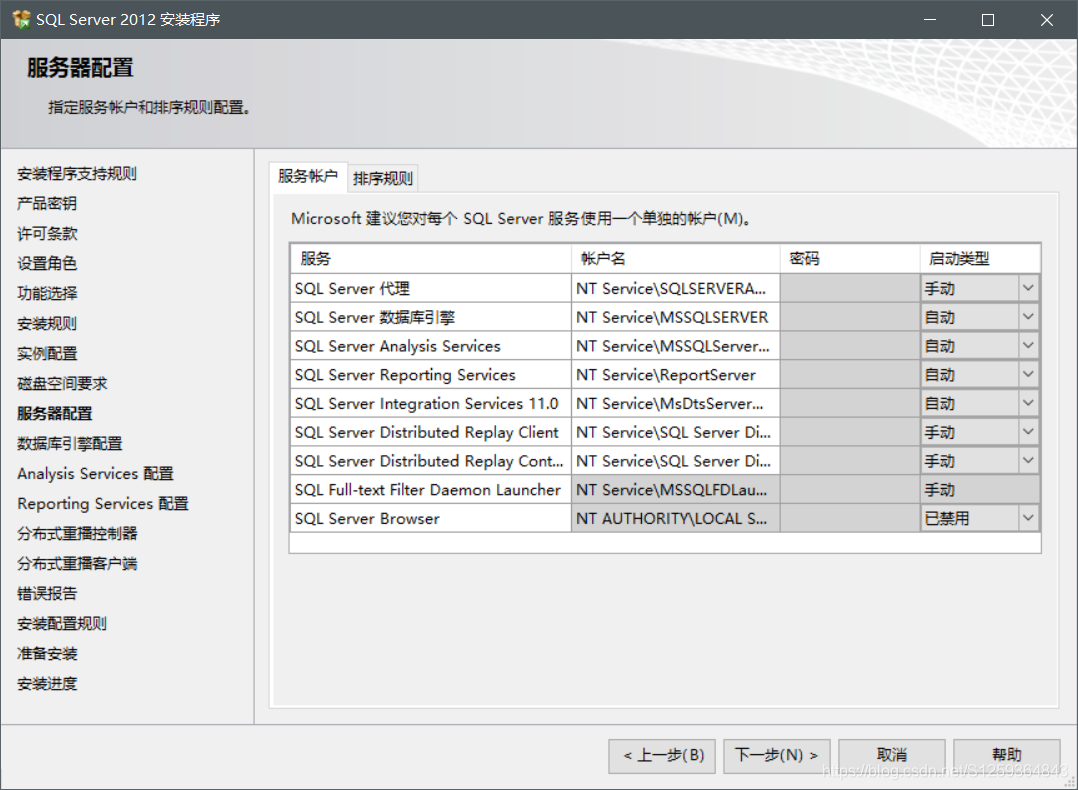Open startup type dropdown for SQL Server 代理

(1028, 288)
